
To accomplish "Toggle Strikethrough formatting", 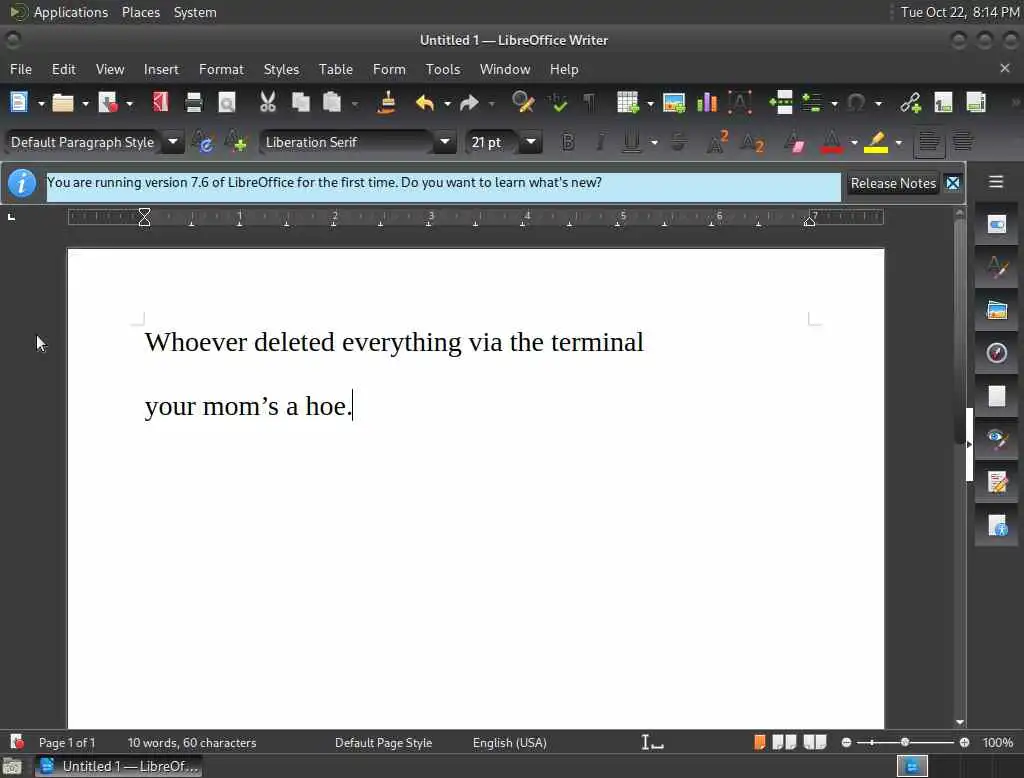I will coord(679,142).
